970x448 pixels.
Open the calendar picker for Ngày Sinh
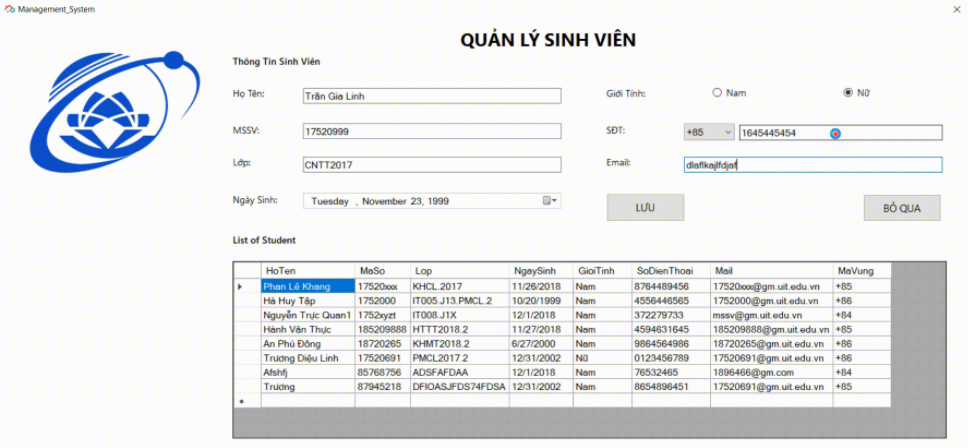(x=550, y=201)
